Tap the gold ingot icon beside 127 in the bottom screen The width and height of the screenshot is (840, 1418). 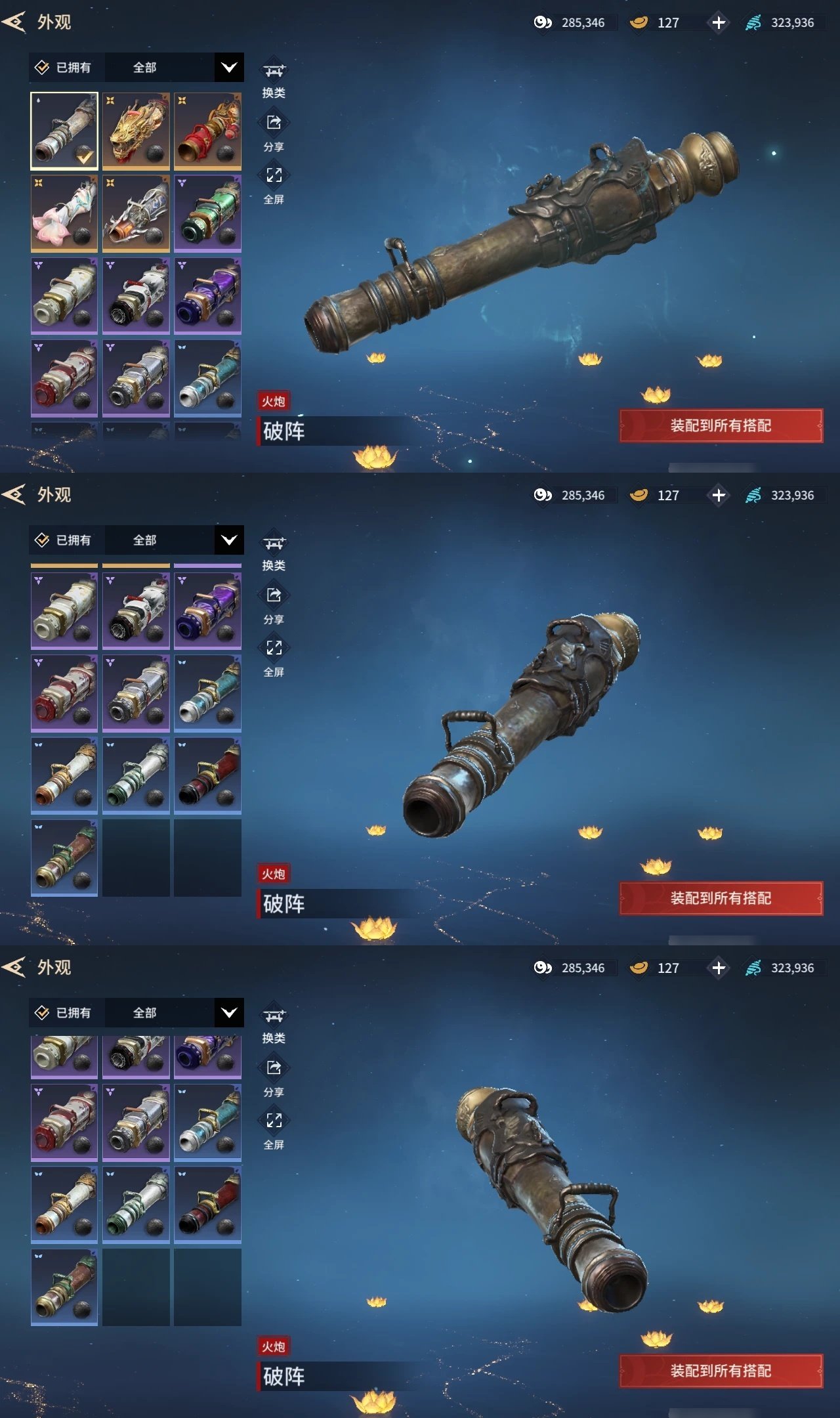(x=639, y=968)
